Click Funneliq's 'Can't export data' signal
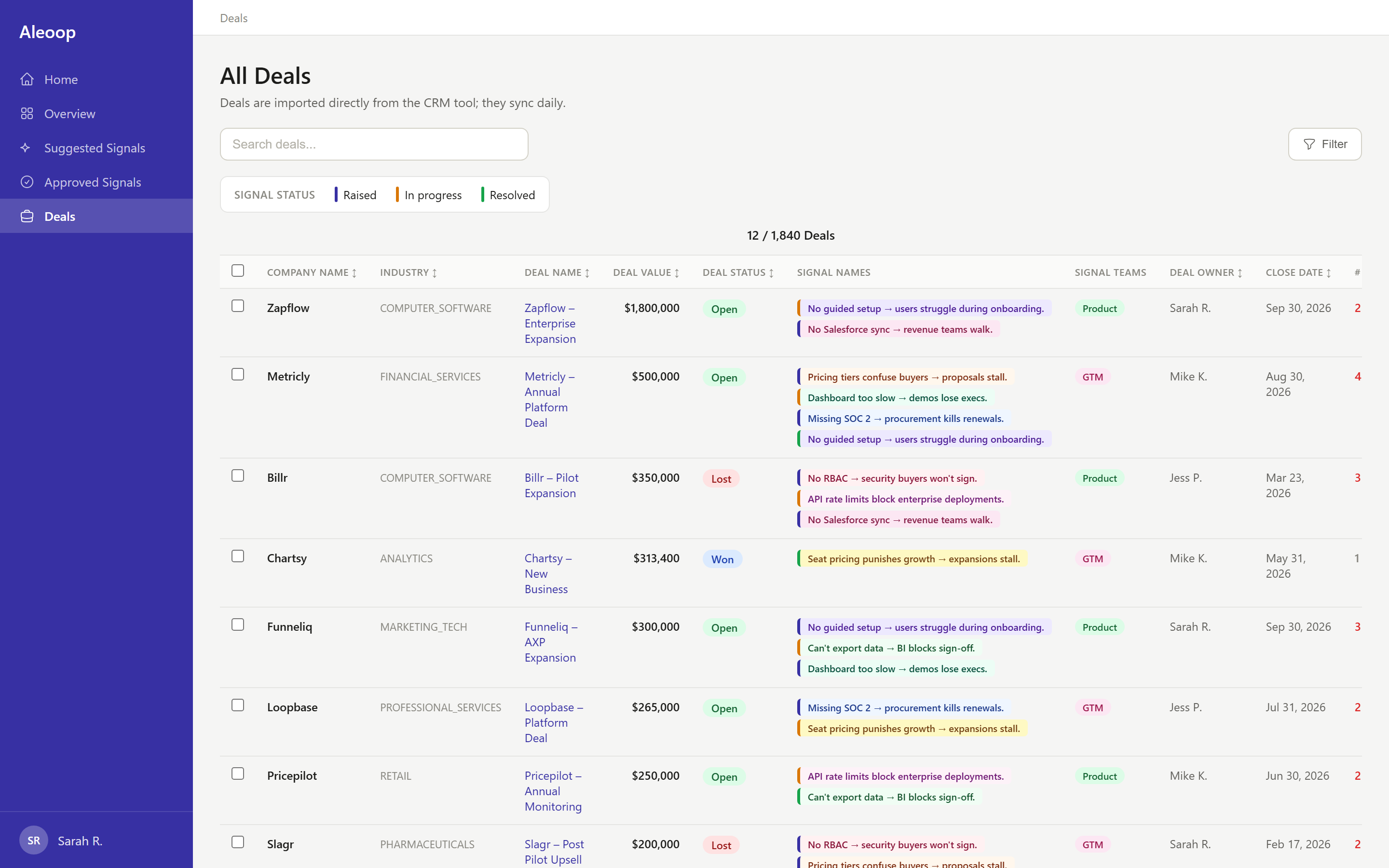Viewport: 1389px width, 868px height. point(891,648)
